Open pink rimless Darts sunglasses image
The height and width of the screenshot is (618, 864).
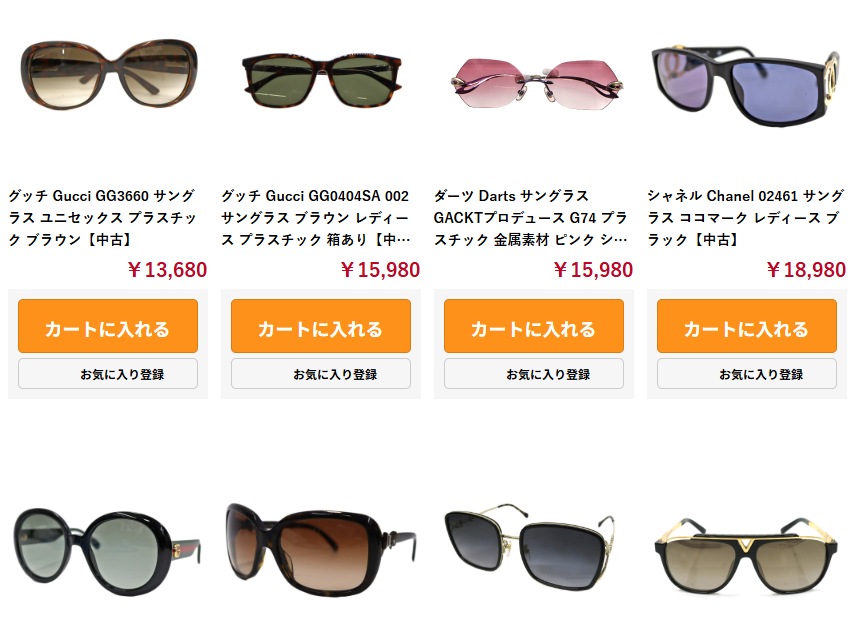click(536, 84)
